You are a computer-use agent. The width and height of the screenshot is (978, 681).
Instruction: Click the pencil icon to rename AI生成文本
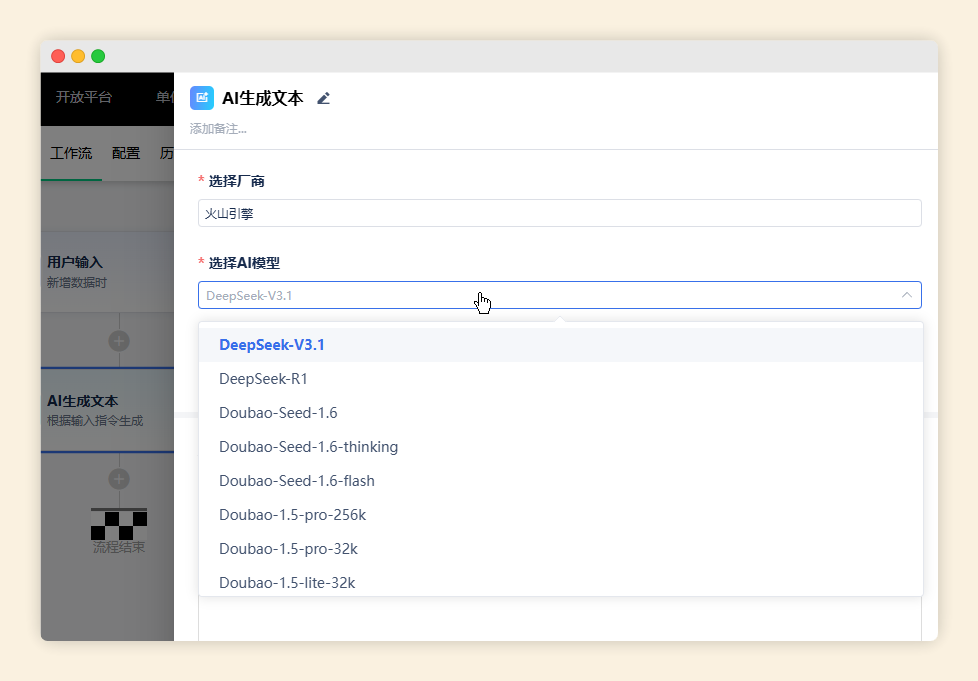[x=323, y=98]
